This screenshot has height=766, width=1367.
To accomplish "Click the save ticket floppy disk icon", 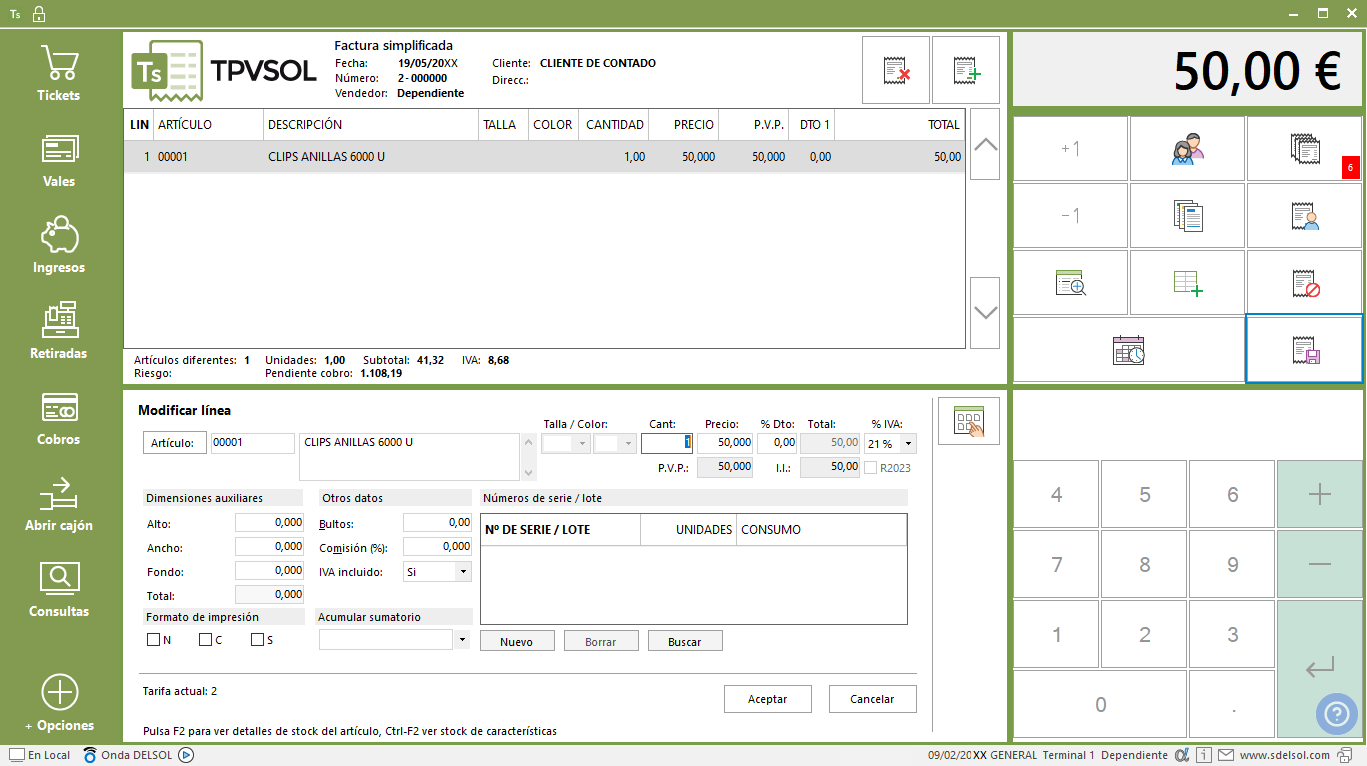I will 1304,349.
